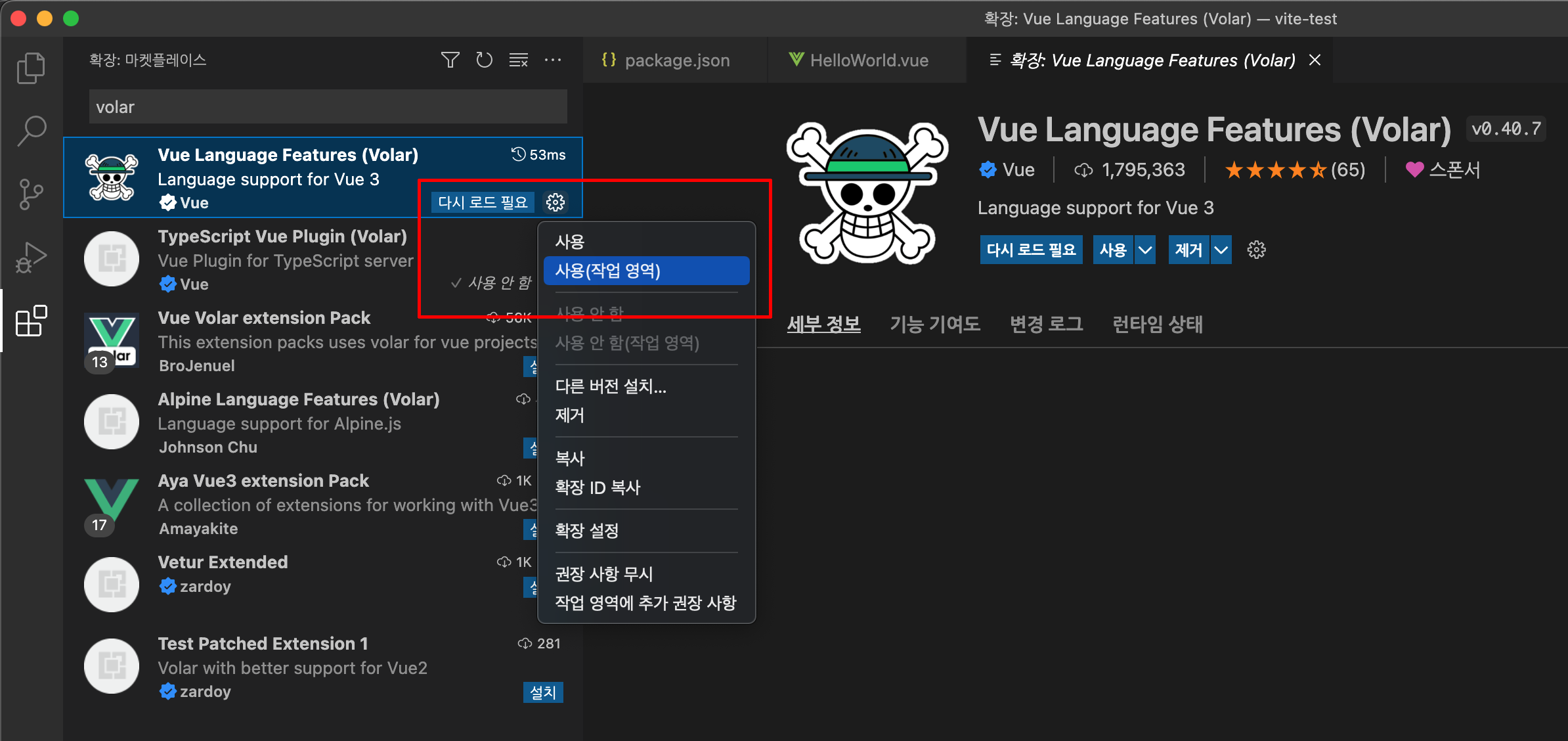The height and width of the screenshot is (741, 1568).
Task: Choose 다른 버전 설치... menu entry
Action: click(611, 386)
